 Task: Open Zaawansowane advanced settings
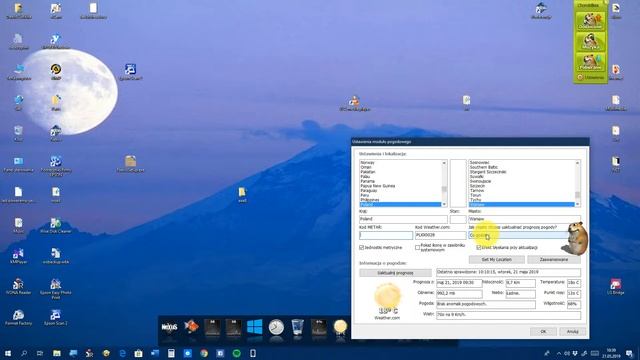[x=554, y=260]
